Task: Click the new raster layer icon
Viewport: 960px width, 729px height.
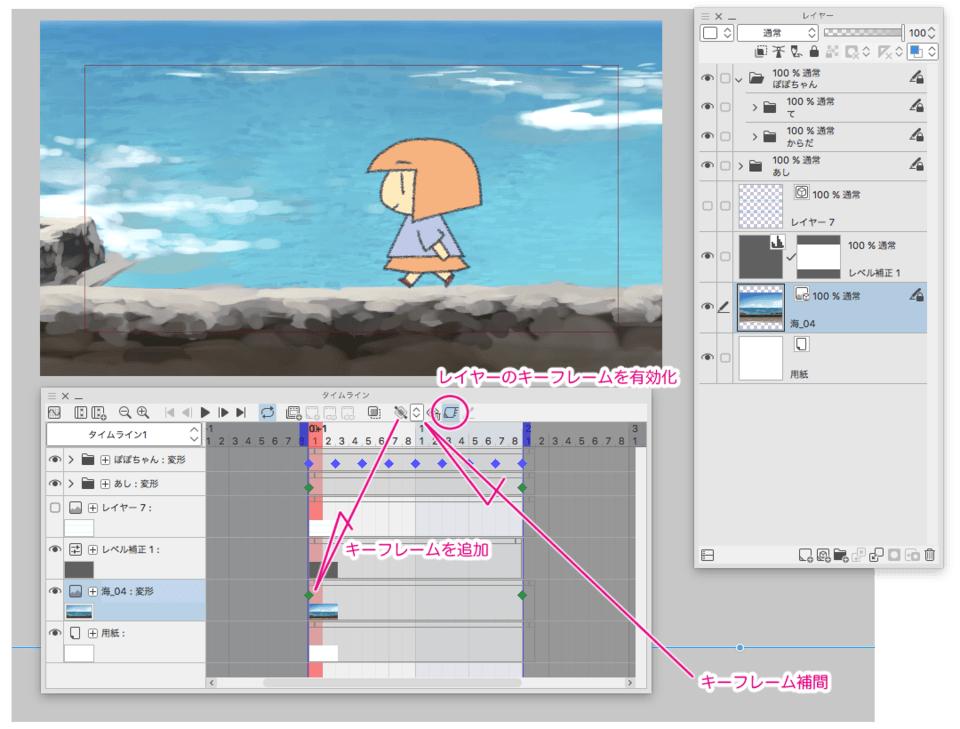Action: click(x=806, y=554)
